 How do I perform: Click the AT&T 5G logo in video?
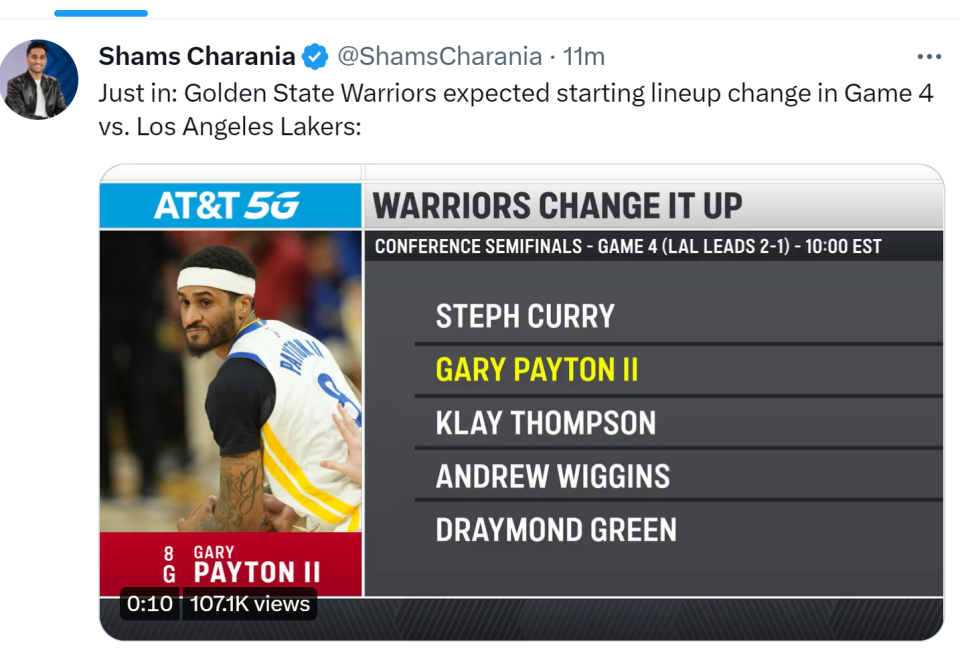[x=228, y=206]
